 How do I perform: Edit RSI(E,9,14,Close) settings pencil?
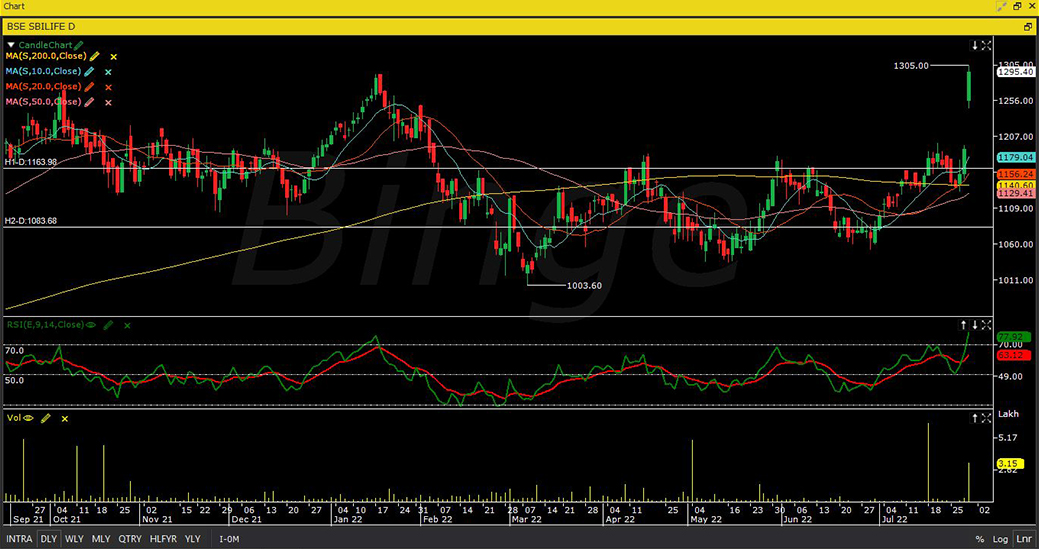point(109,325)
